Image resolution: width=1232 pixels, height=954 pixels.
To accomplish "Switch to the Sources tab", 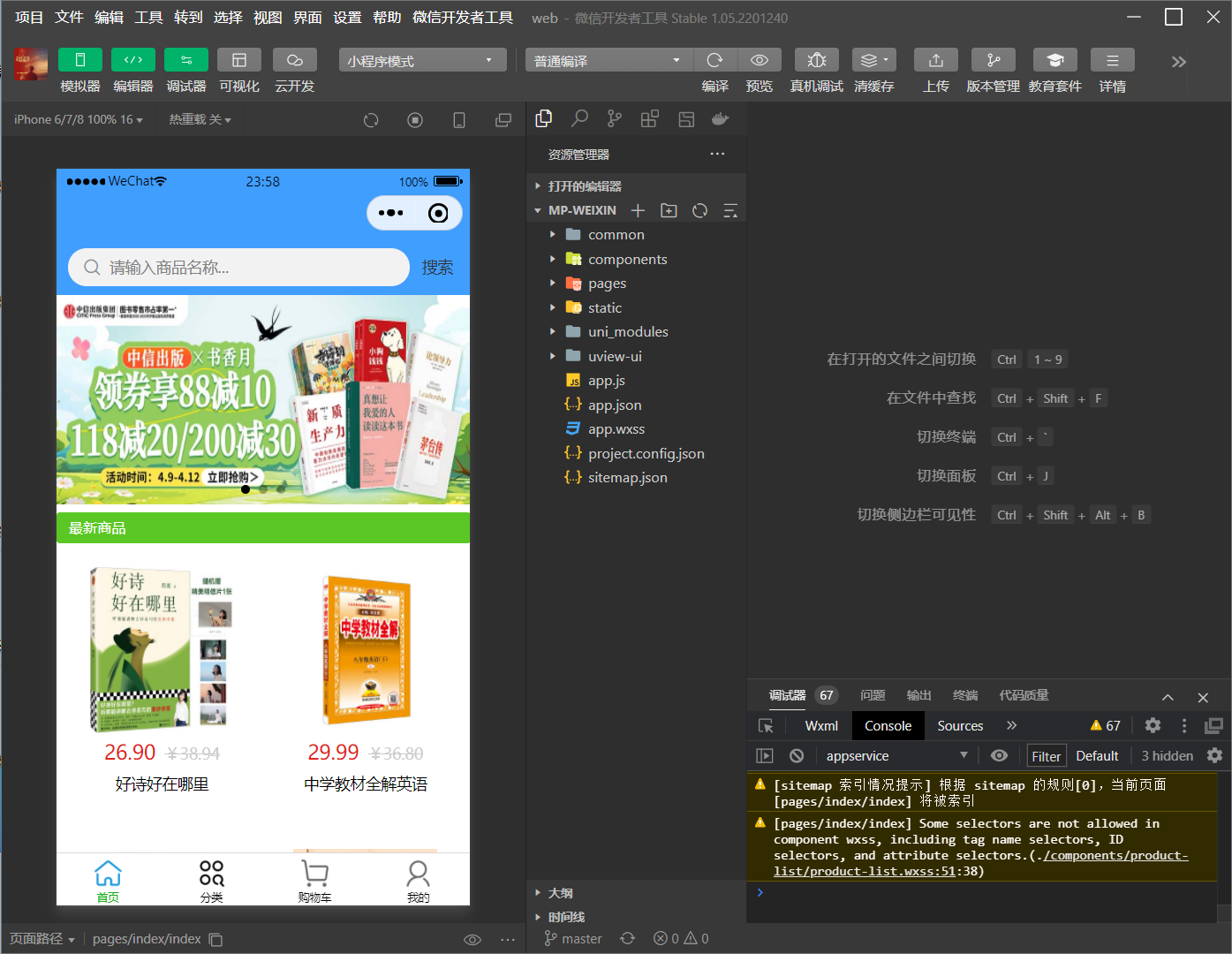I will point(960,726).
